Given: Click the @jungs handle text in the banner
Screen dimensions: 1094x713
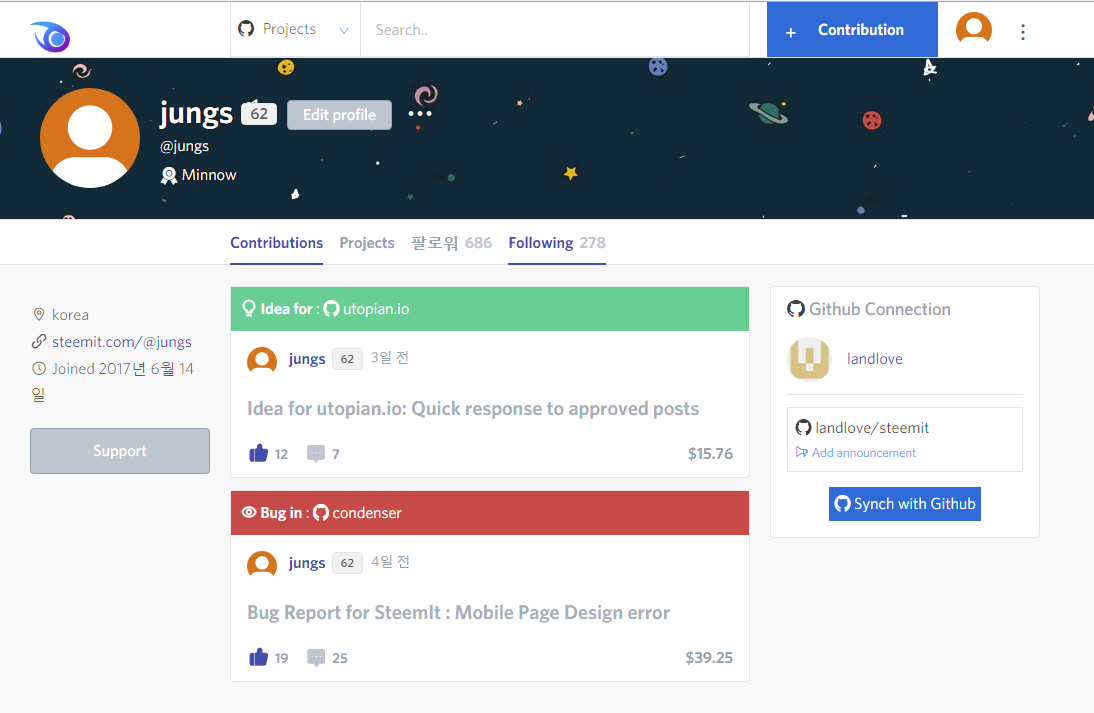Looking at the screenshot, I should tap(184, 147).
